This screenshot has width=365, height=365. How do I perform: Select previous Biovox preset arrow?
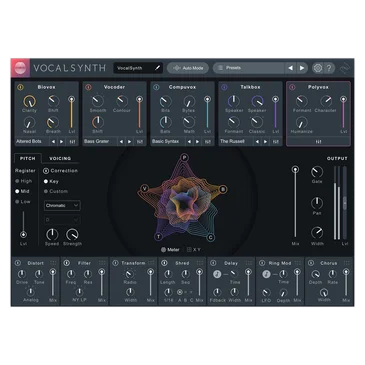point(53,142)
